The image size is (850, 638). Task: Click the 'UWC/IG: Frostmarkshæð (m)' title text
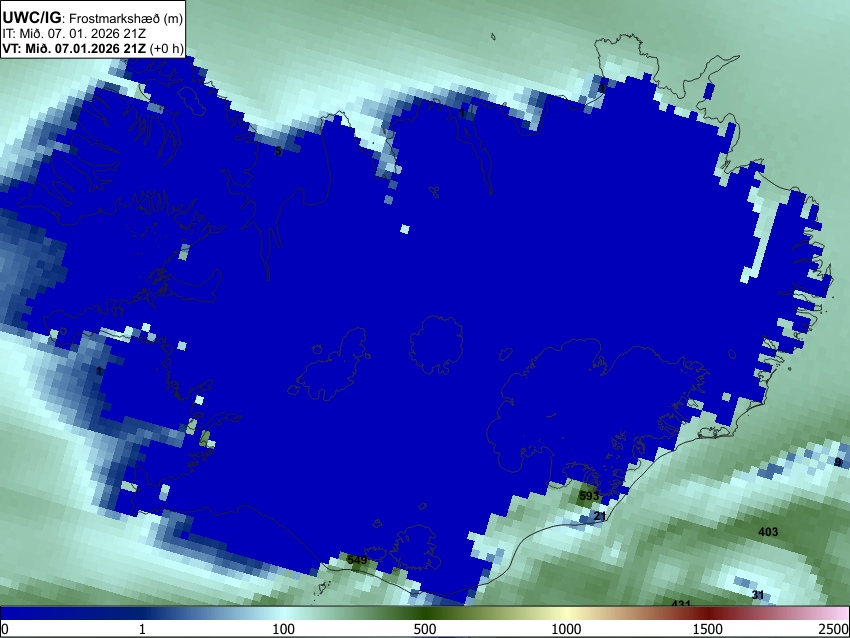pos(93,18)
